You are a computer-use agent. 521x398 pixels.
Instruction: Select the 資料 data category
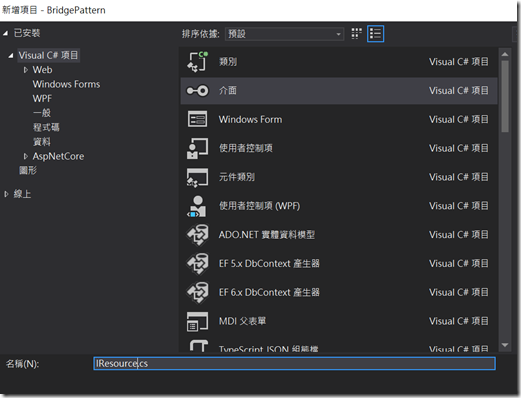(x=42, y=142)
